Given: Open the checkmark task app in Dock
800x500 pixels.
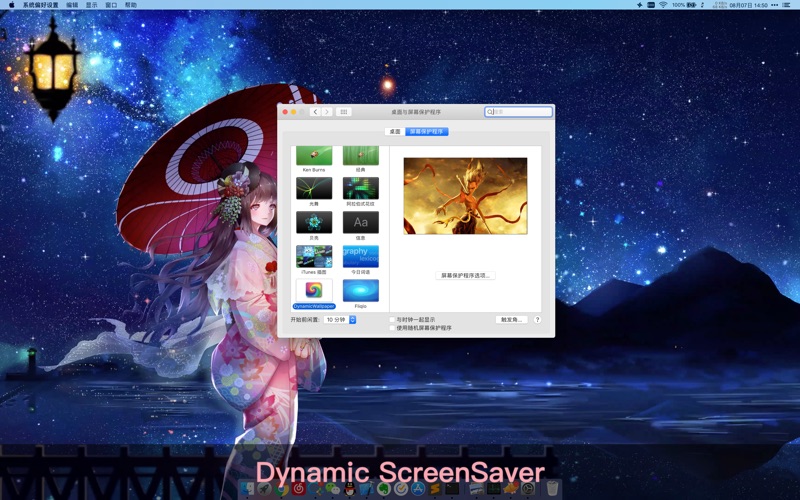Looking at the screenshot, I should point(401,489).
